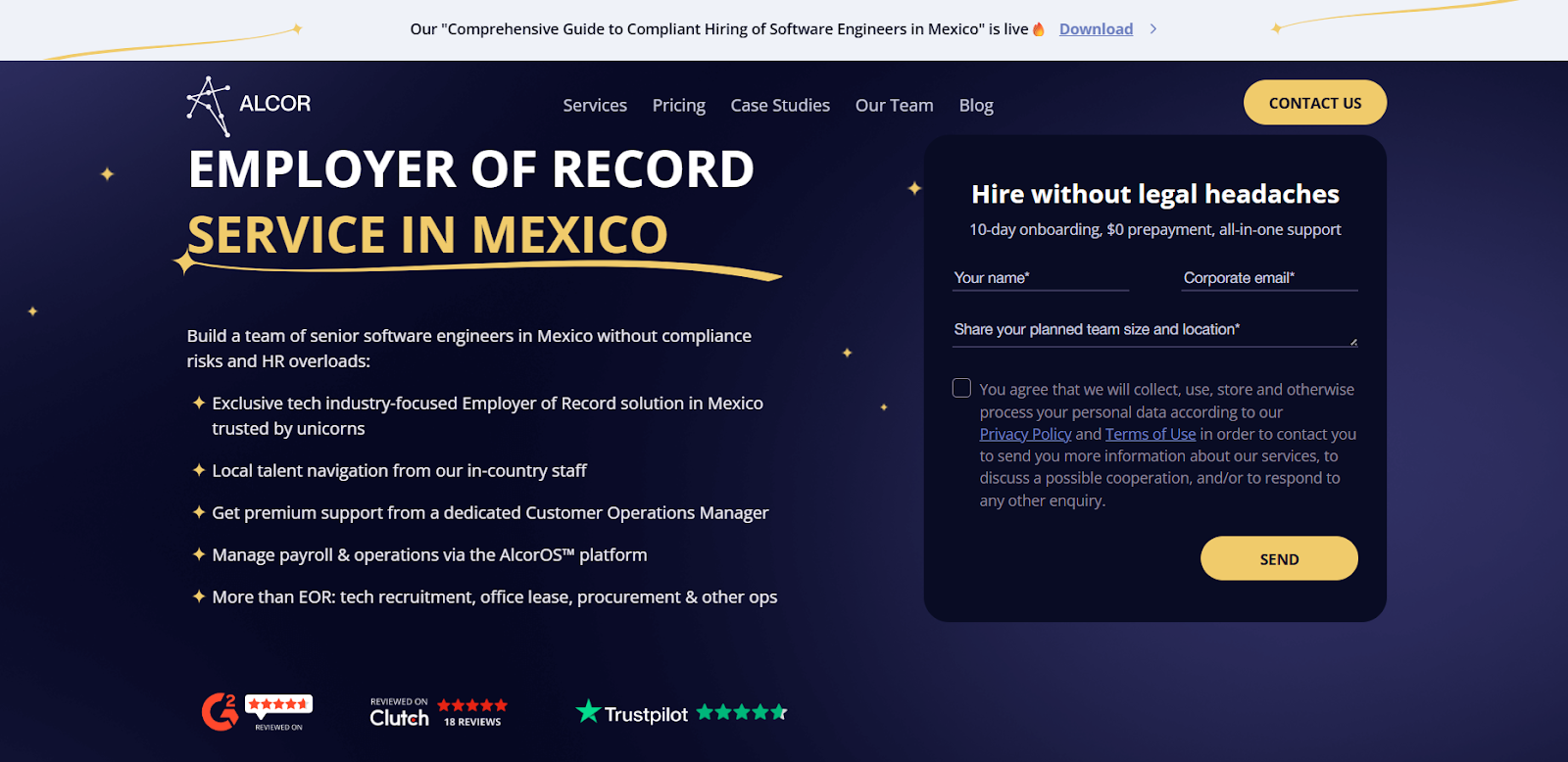Click the G2 review badge

(x=257, y=712)
